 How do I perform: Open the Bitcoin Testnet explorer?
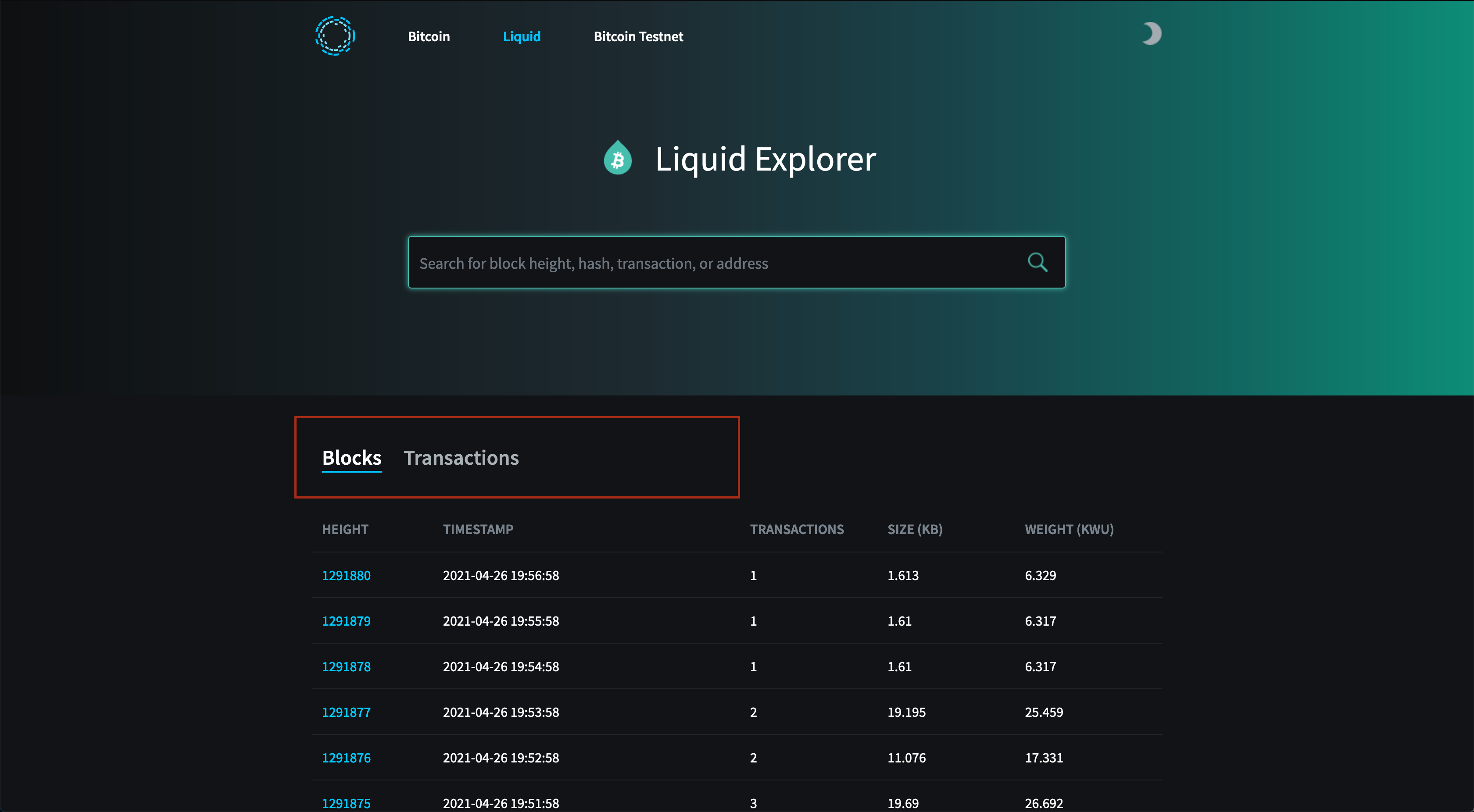(639, 36)
